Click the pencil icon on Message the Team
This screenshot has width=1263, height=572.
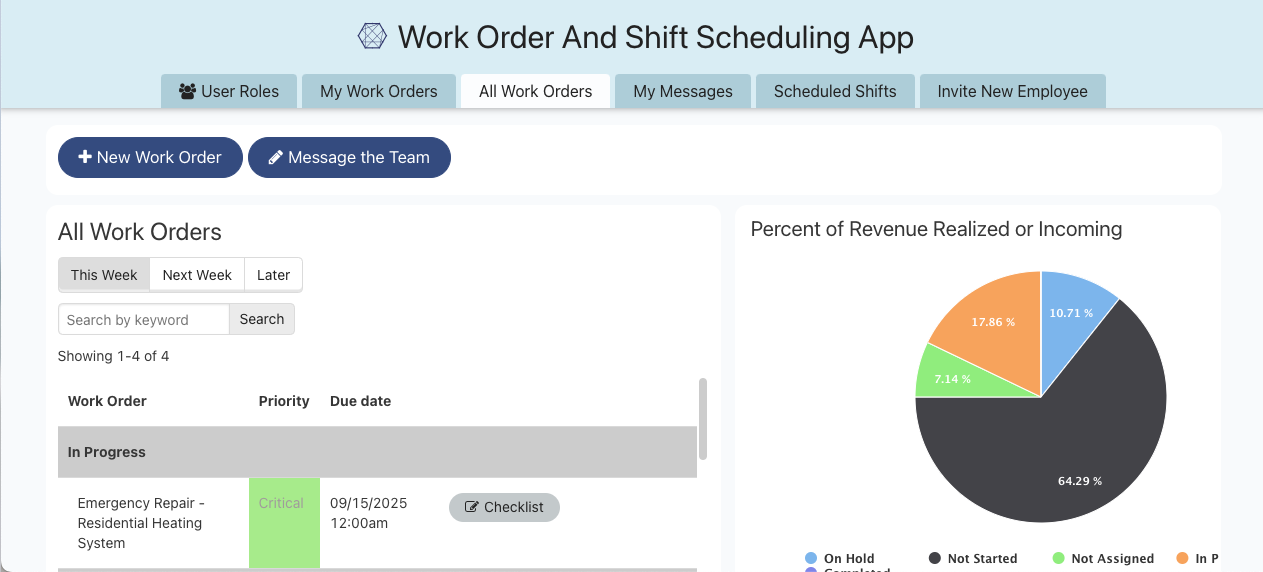(275, 157)
